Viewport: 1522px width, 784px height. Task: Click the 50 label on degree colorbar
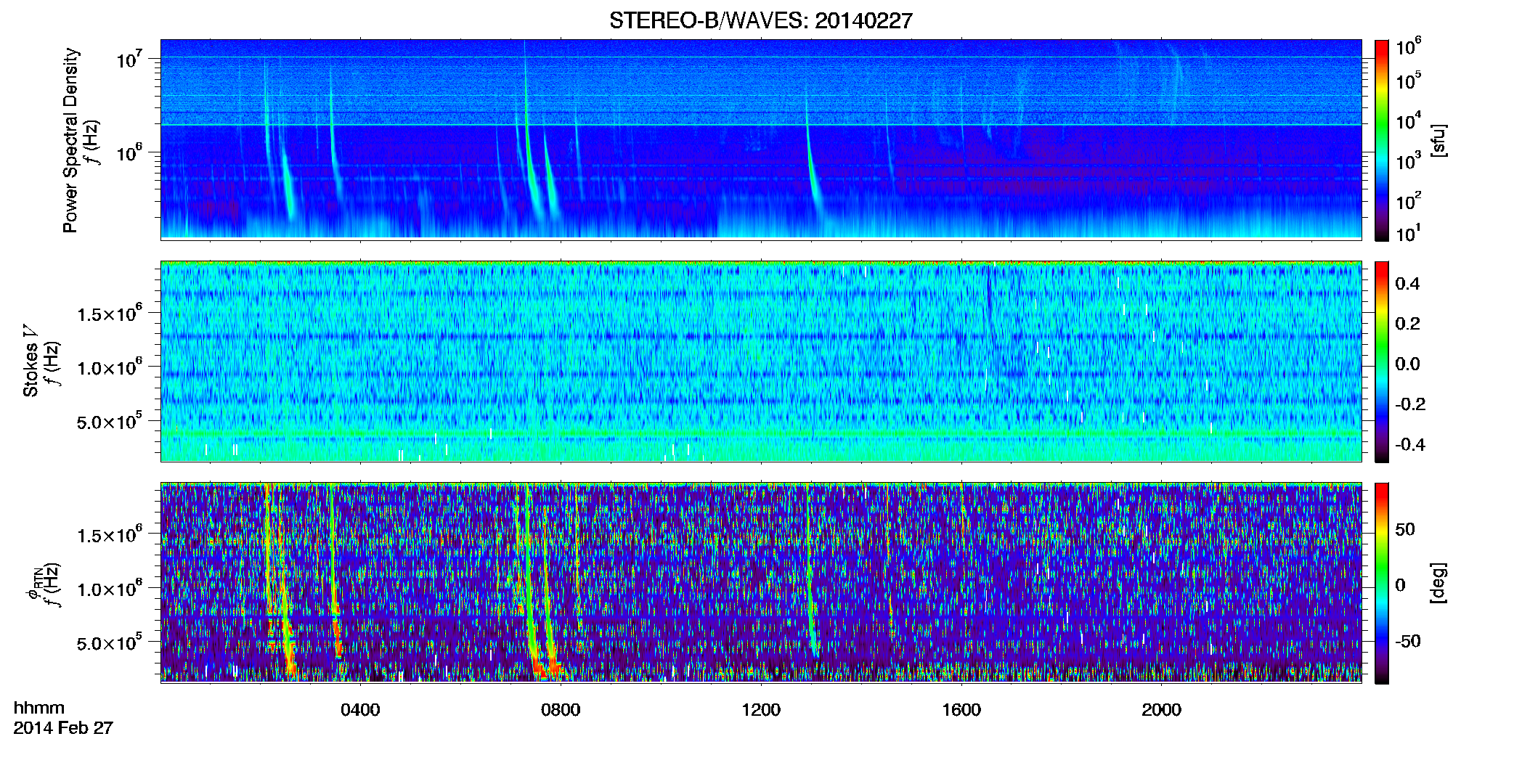(1405, 529)
